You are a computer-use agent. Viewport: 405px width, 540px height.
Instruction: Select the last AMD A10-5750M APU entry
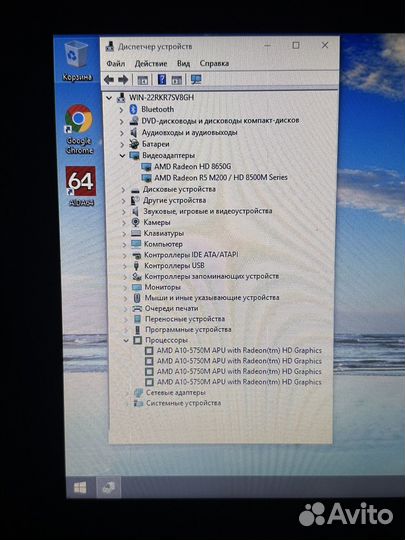tap(239, 382)
